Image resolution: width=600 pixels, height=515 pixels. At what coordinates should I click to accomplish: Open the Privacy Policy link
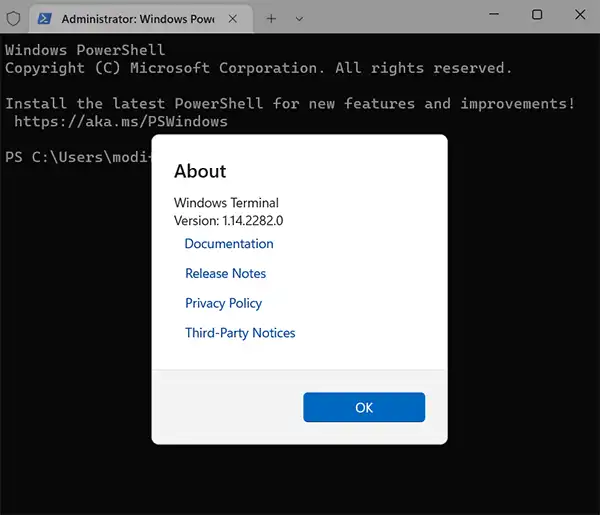[223, 303]
